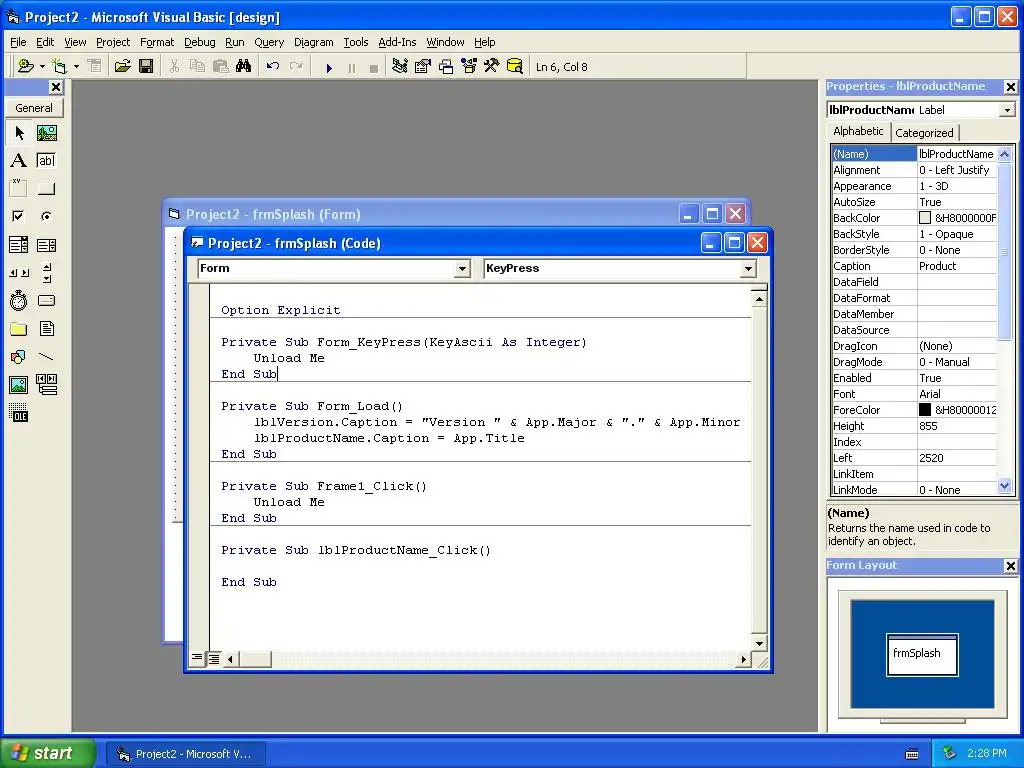Screen dimensions: 1024x768
Task: Click the Add Form toolbar icon
Action: 59,66
